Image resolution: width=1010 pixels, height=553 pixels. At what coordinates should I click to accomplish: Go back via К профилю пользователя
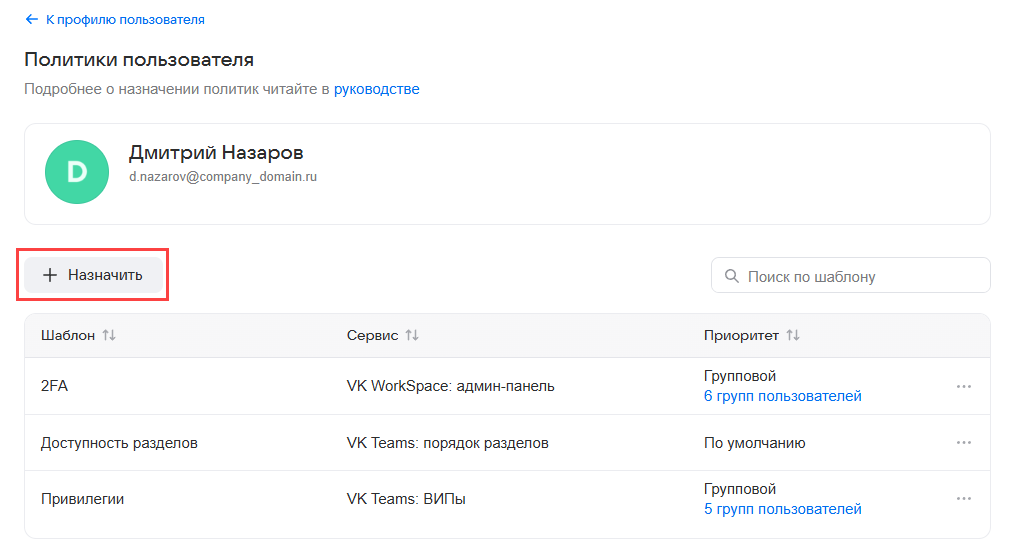click(125, 19)
